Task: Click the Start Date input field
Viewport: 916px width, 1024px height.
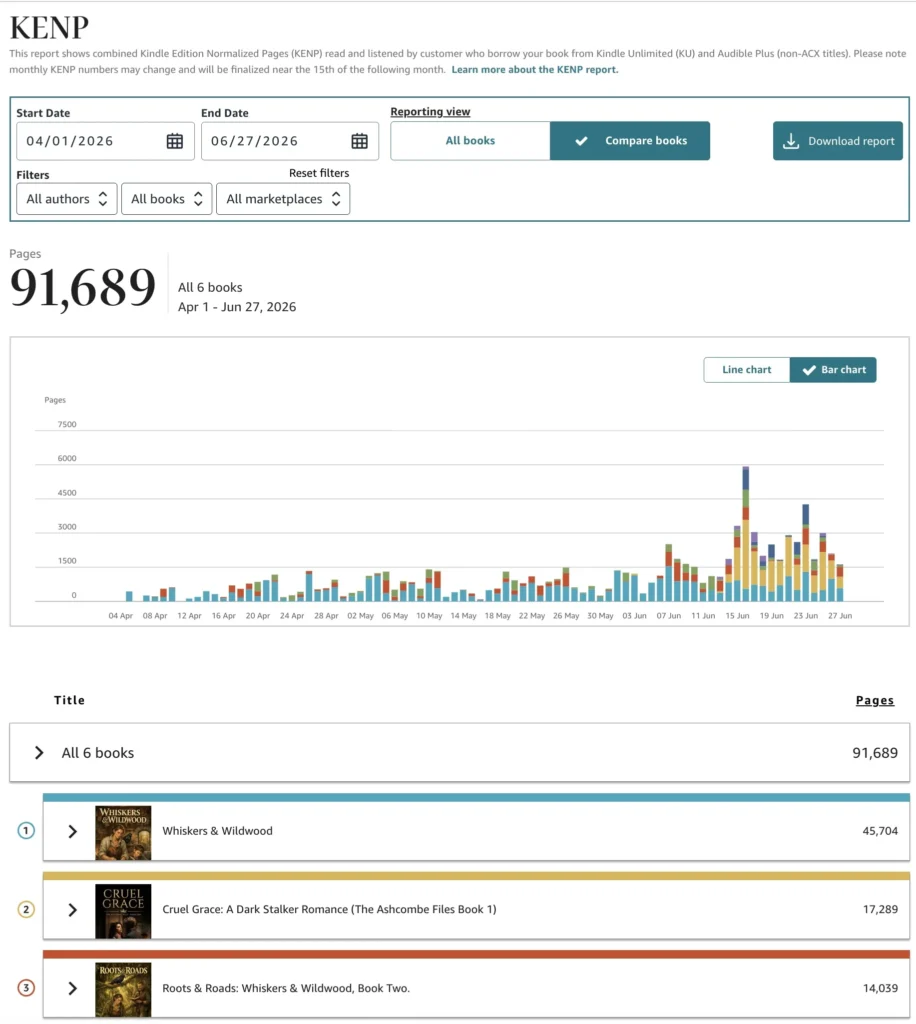Action: 105,141
